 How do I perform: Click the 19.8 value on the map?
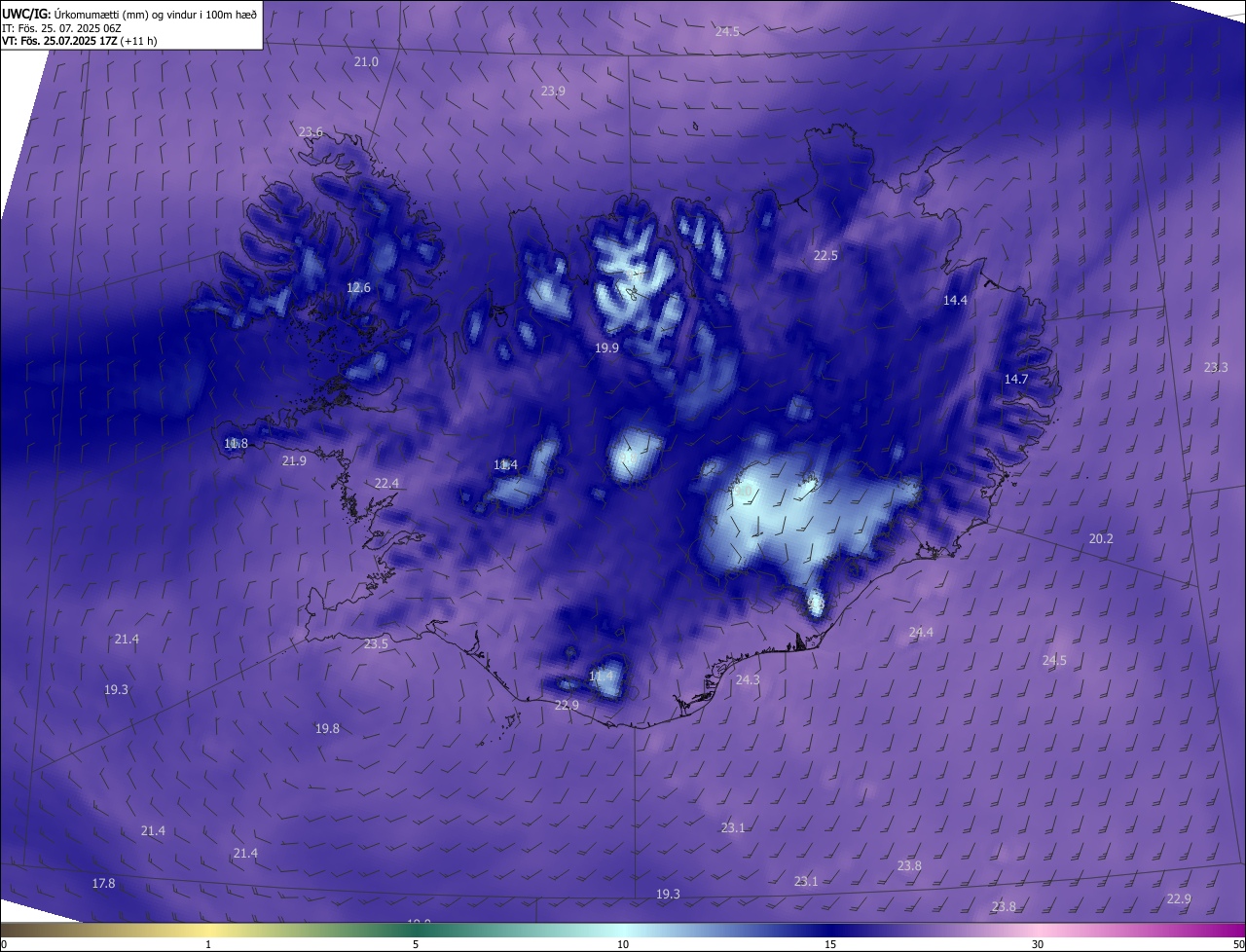point(327,728)
